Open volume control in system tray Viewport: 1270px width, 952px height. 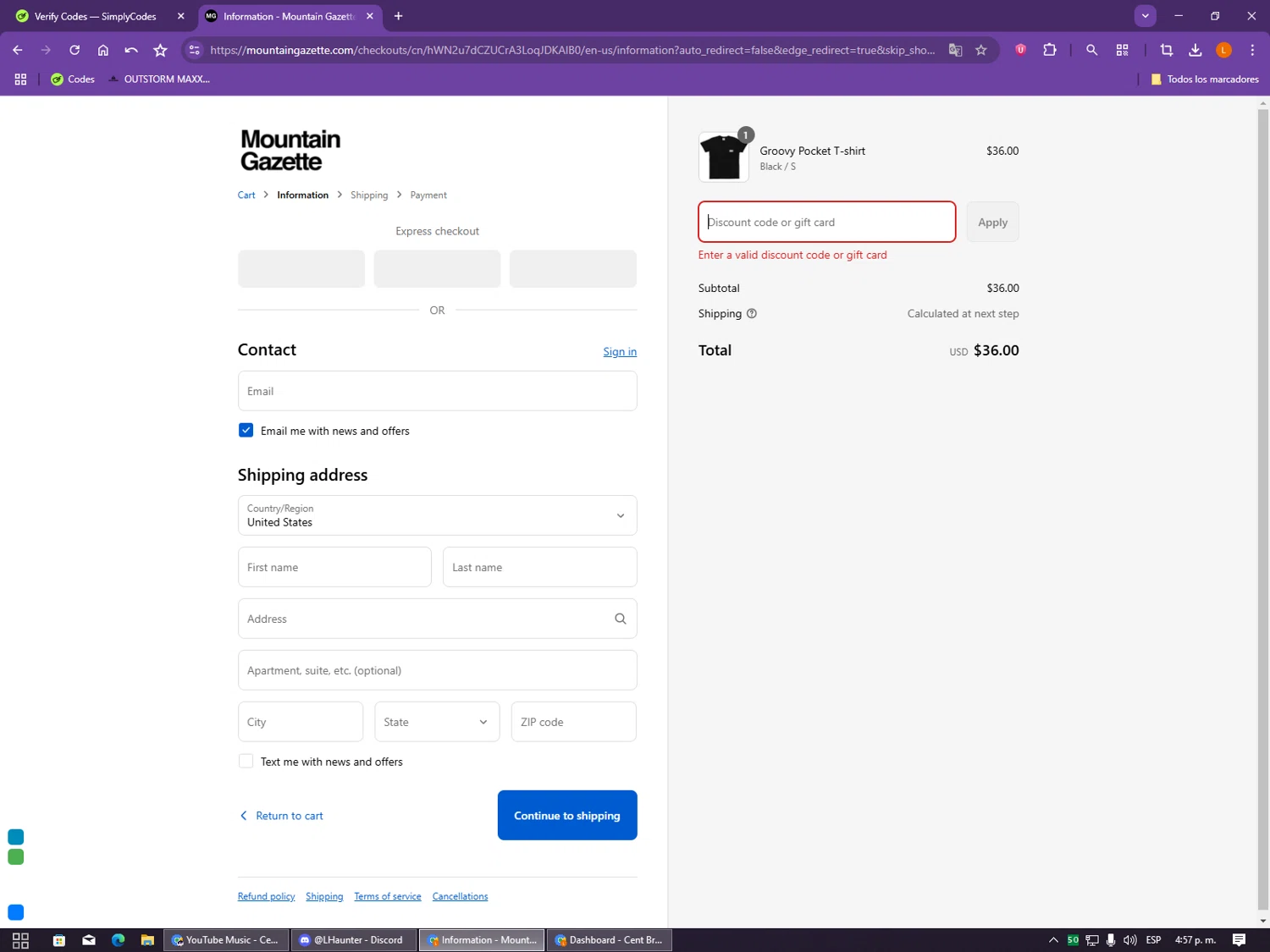tap(1130, 940)
